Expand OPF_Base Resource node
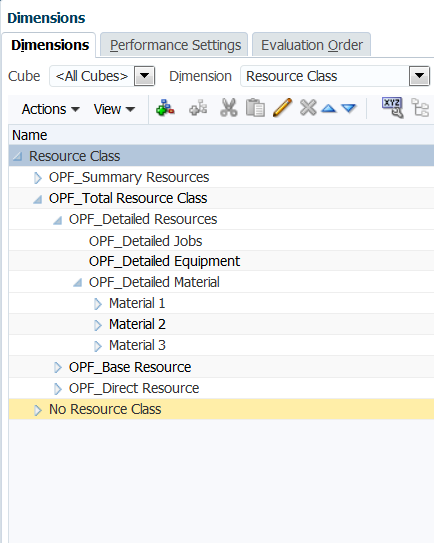 click(58, 367)
